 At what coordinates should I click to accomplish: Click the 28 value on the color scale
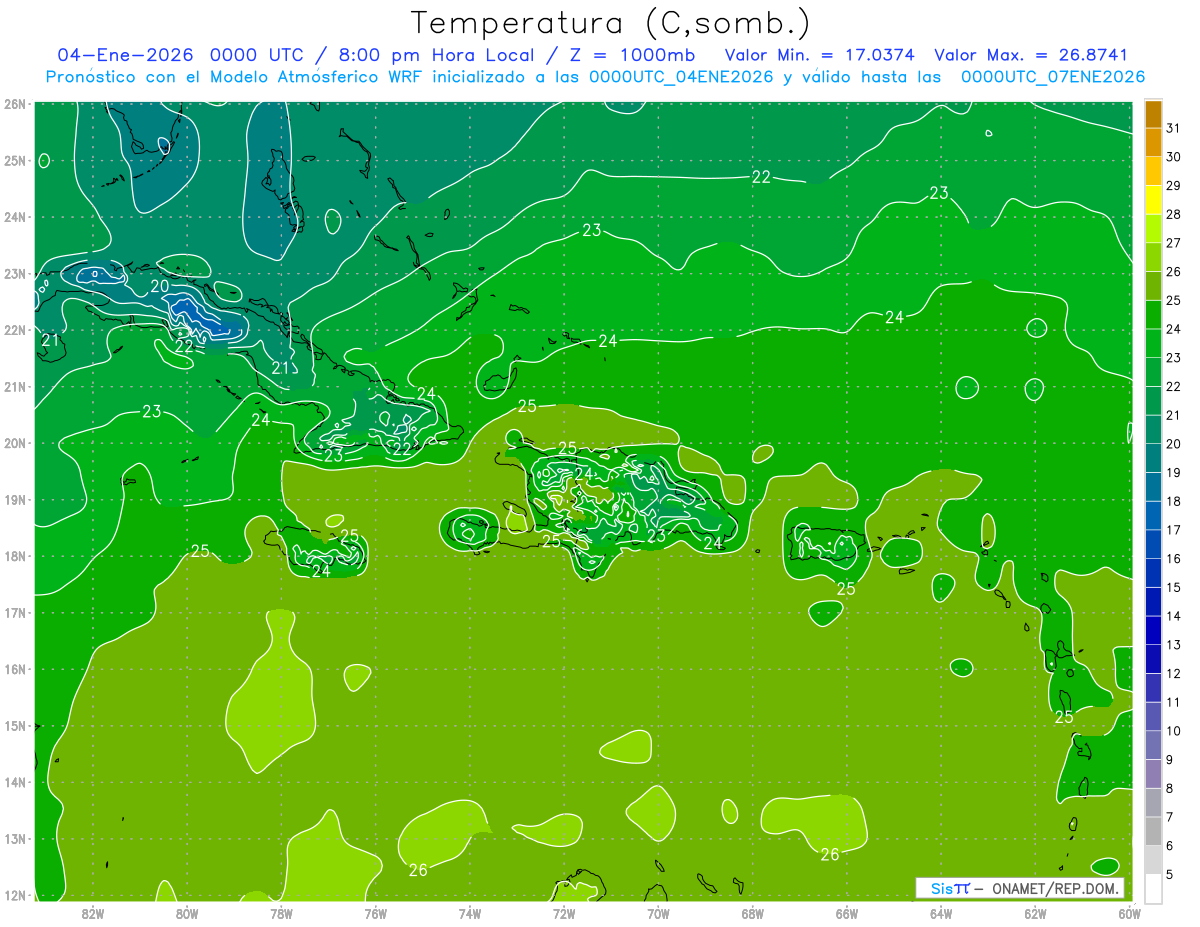tap(1173, 214)
